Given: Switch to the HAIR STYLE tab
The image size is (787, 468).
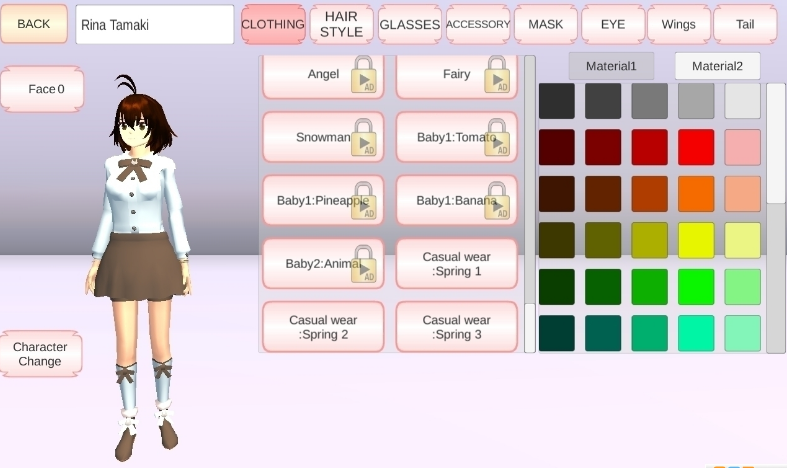Looking at the screenshot, I should click(x=341, y=25).
